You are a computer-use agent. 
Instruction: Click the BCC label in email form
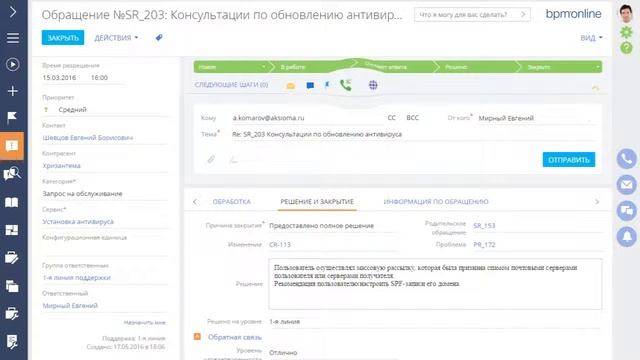[413, 118]
